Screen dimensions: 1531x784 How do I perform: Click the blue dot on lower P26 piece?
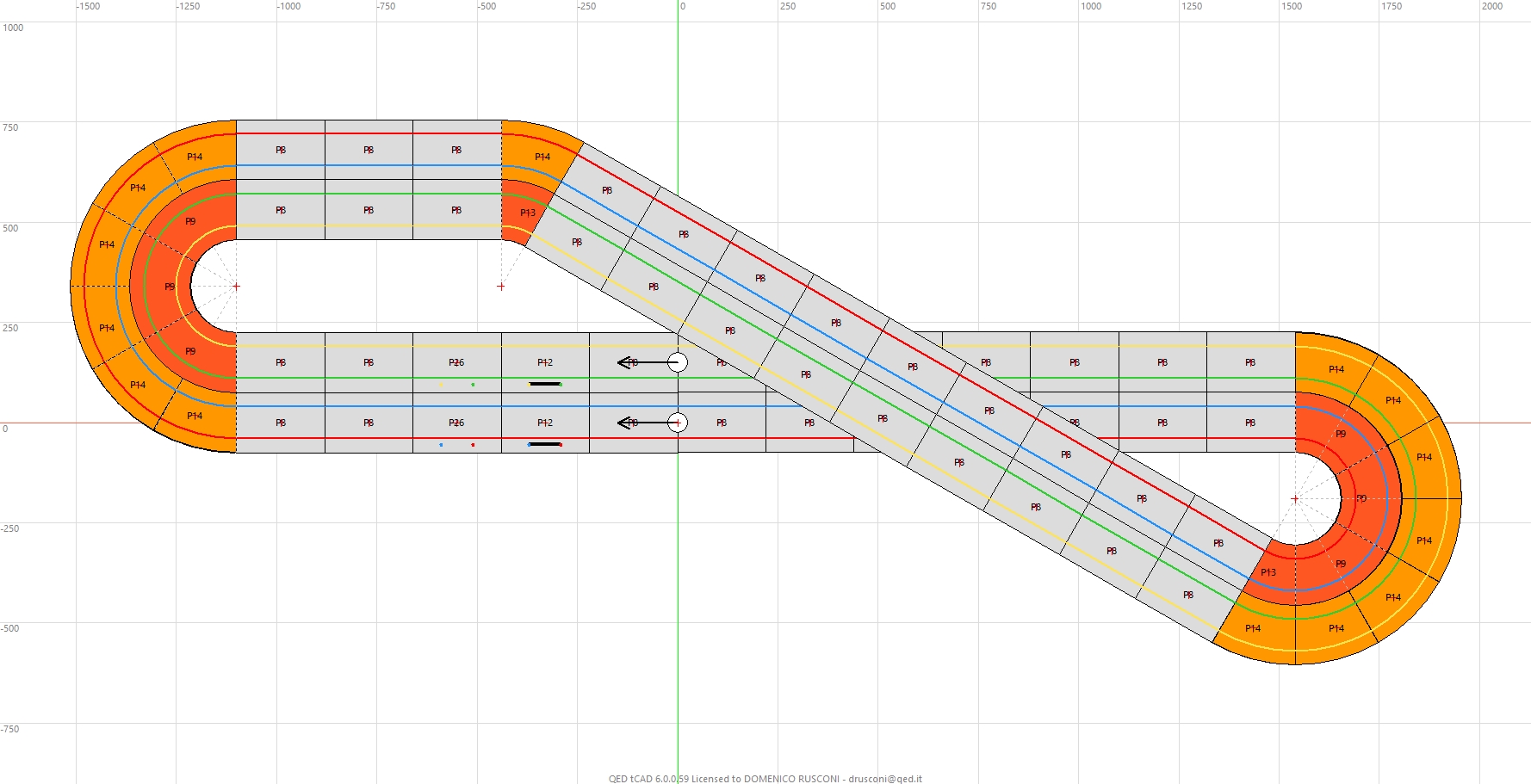click(441, 445)
